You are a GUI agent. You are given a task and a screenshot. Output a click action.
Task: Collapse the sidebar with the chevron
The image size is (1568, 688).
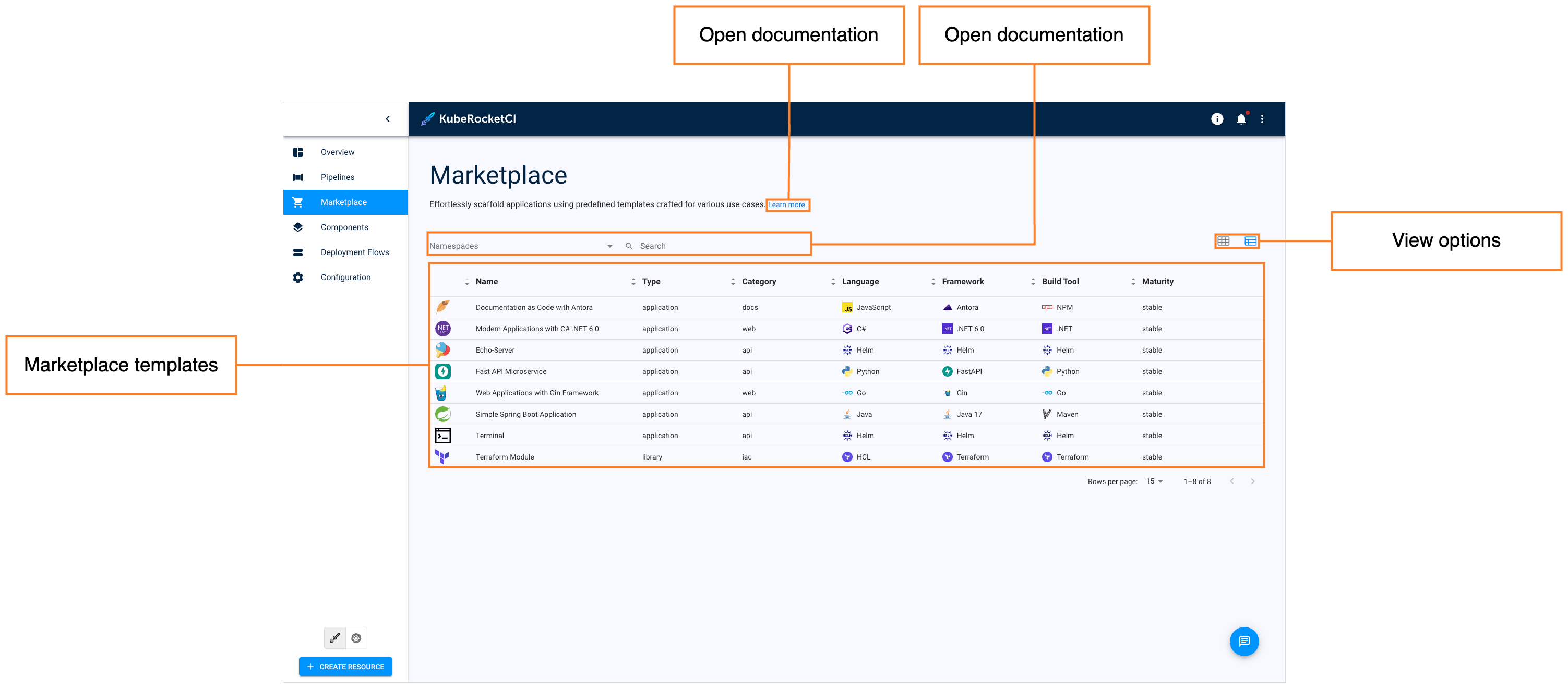click(388, 119)
